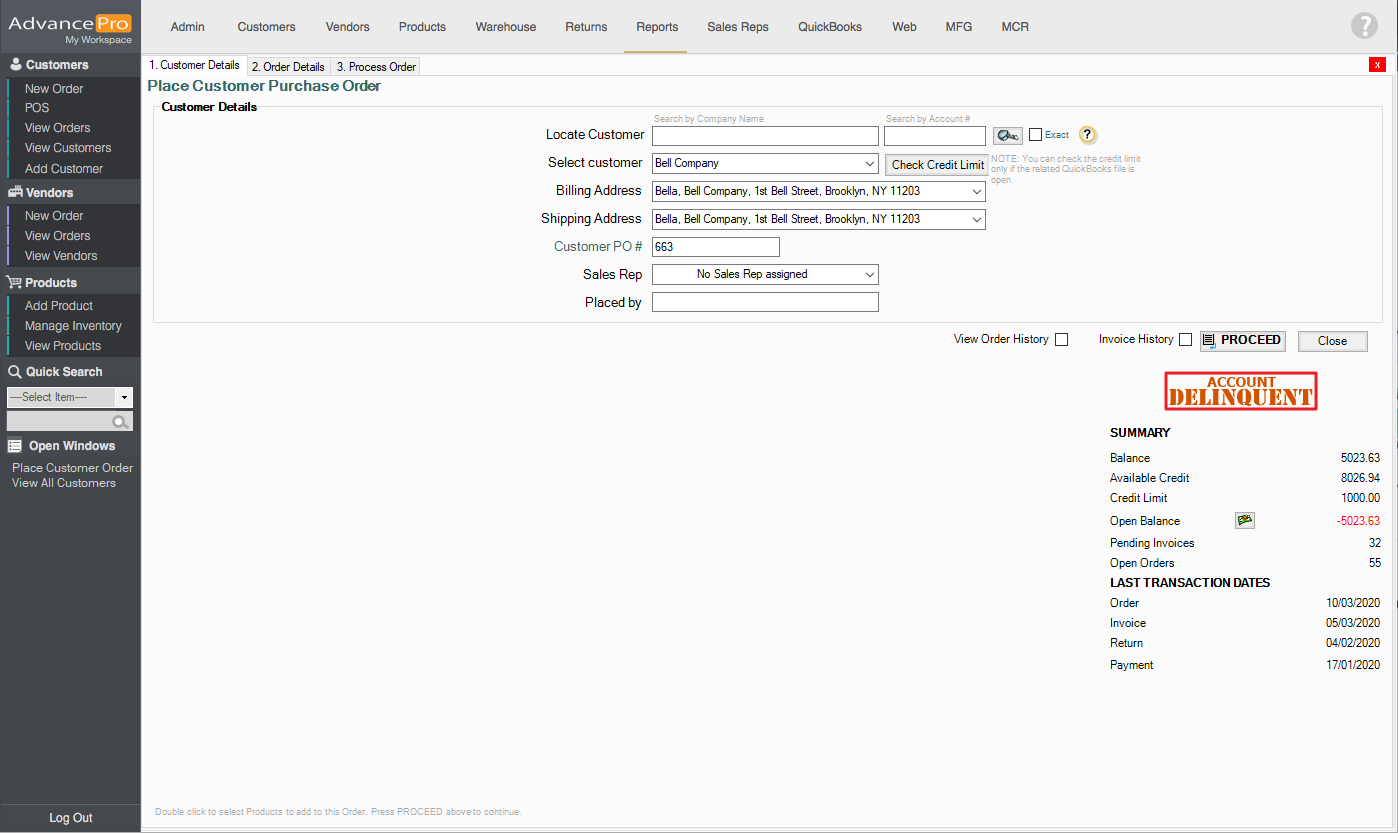Viewport: 1398px width, 833px height.
Task: Click the red X close icon
Action: coord(1377,65)
